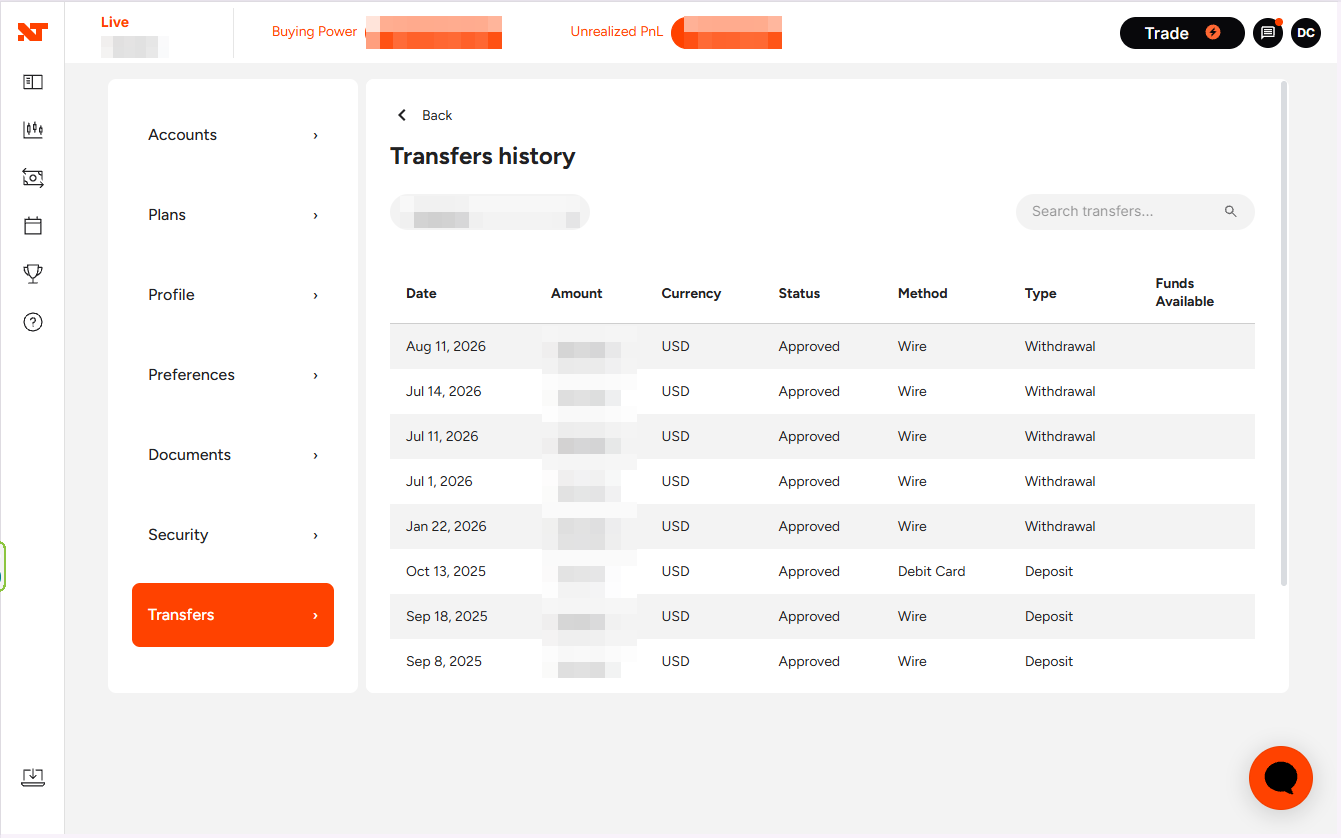Open the dashboard panel sidebar icon
The height and width of the screenshot is (838, 1341).
pos(33,82)
